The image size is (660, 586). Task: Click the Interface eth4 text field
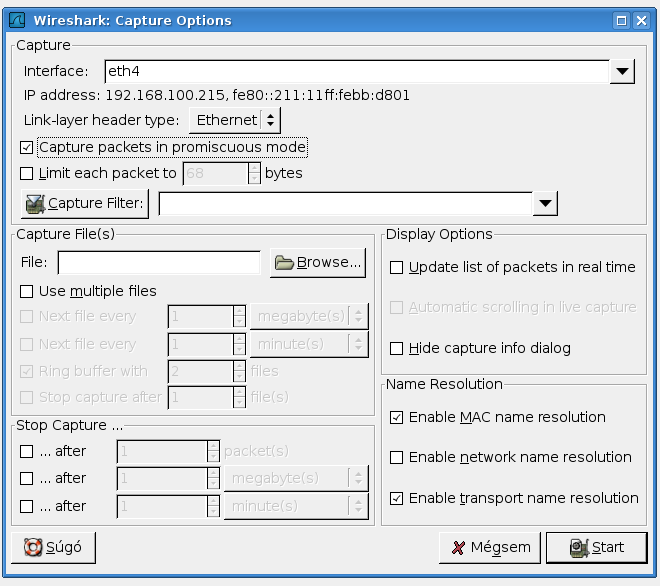tap(357, 72)
